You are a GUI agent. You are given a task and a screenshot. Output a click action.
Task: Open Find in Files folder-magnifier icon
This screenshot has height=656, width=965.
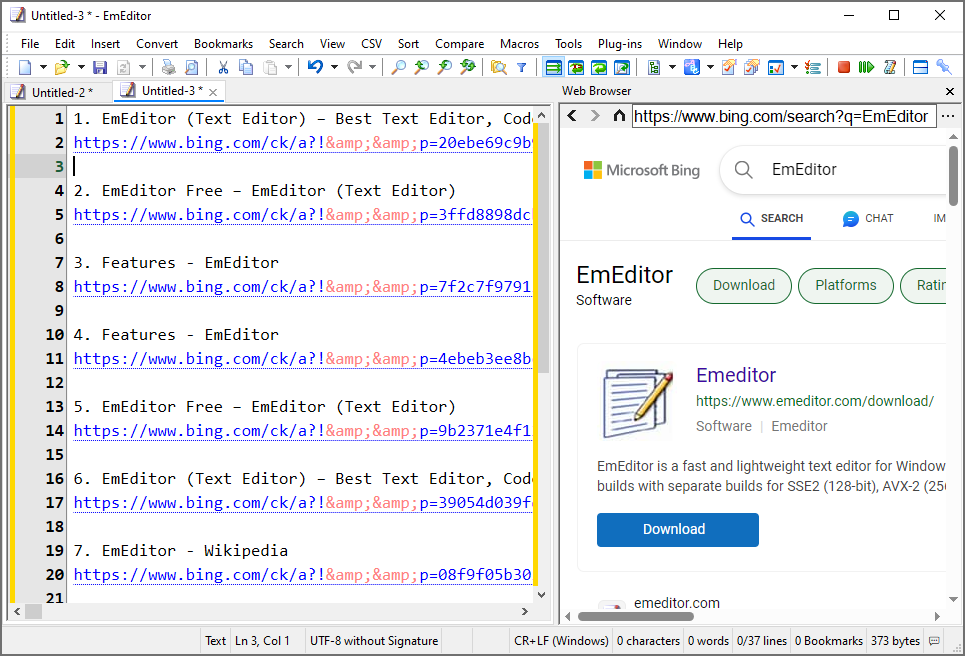[x=499, y=67]
